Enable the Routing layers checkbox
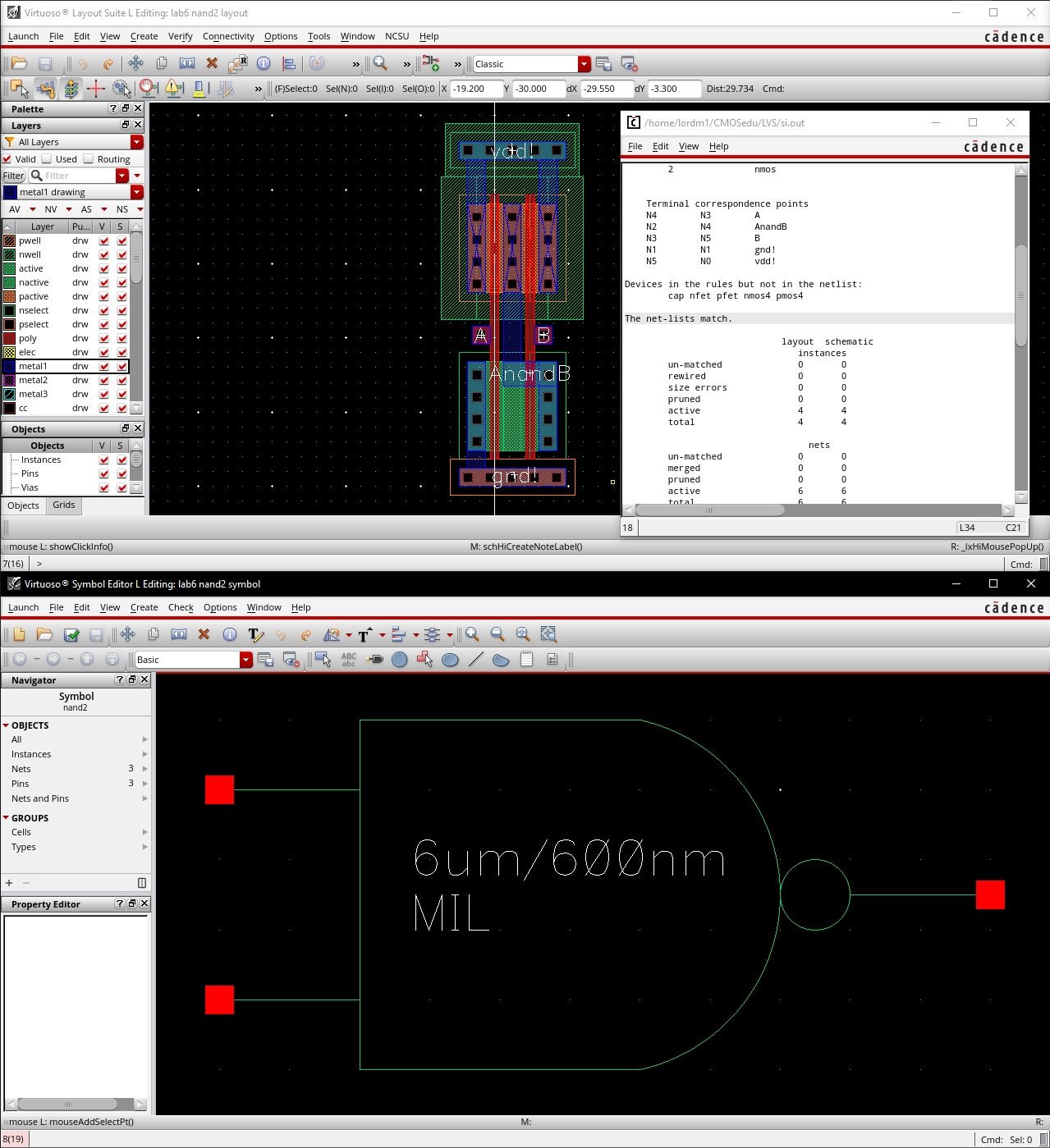This screenshot has height=1148, width=1050. (89, 159)
